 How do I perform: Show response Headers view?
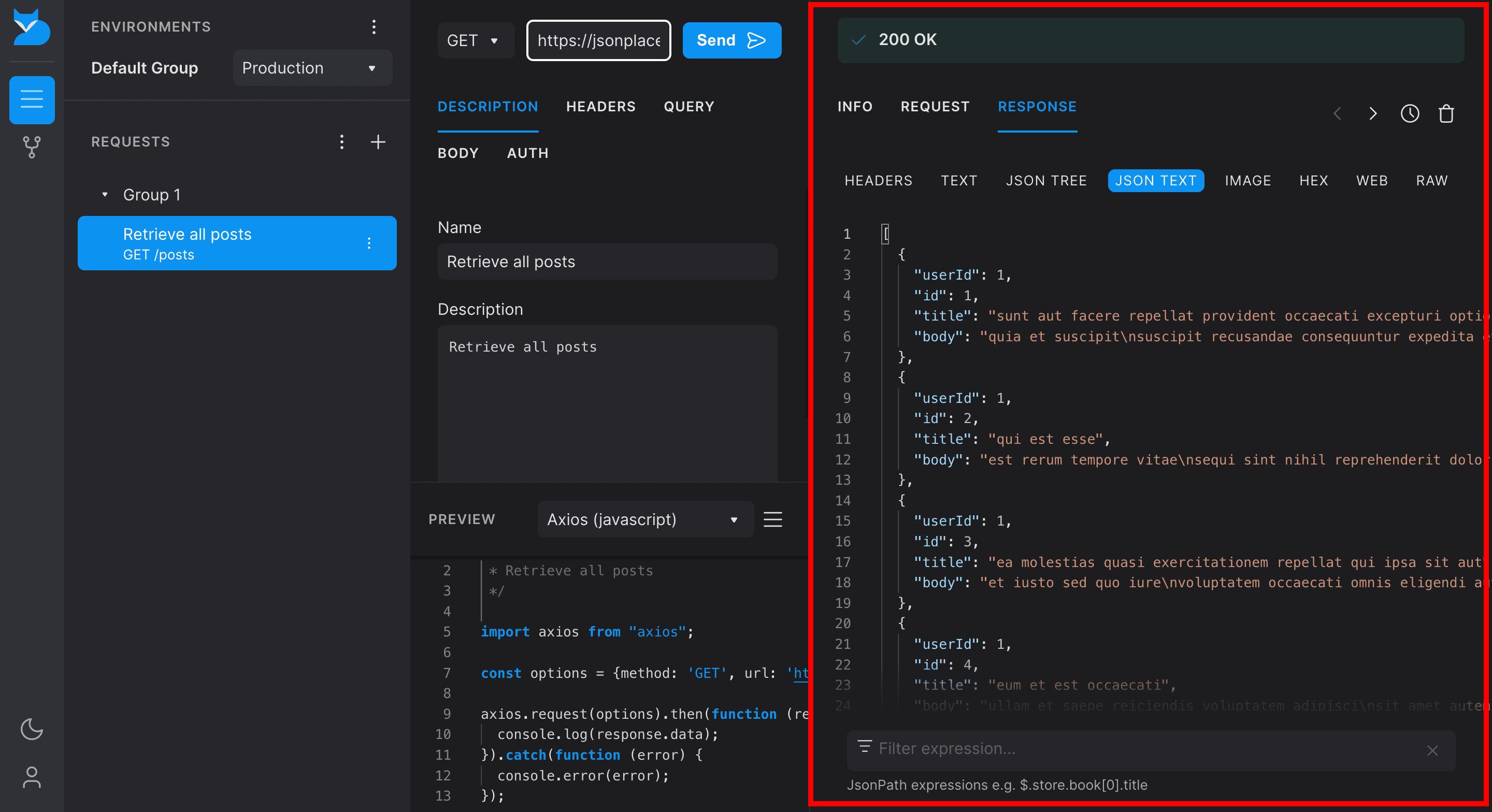[x=878, y=181]
